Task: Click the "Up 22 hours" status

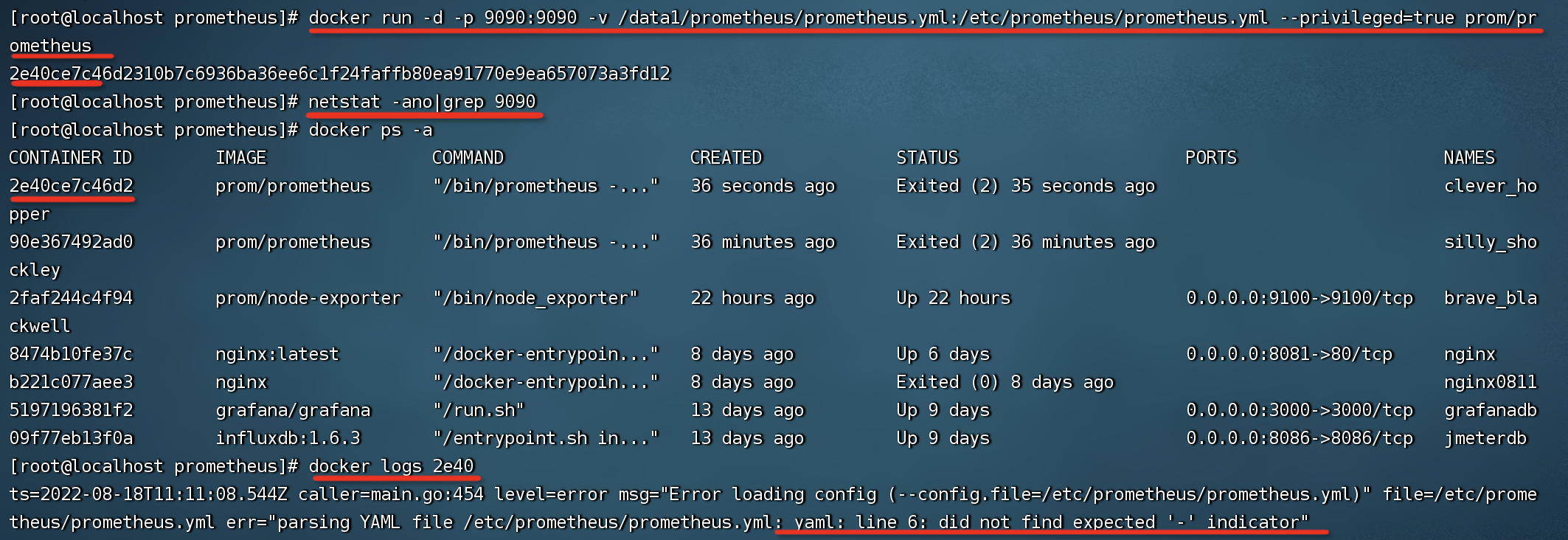Action: 954,298
